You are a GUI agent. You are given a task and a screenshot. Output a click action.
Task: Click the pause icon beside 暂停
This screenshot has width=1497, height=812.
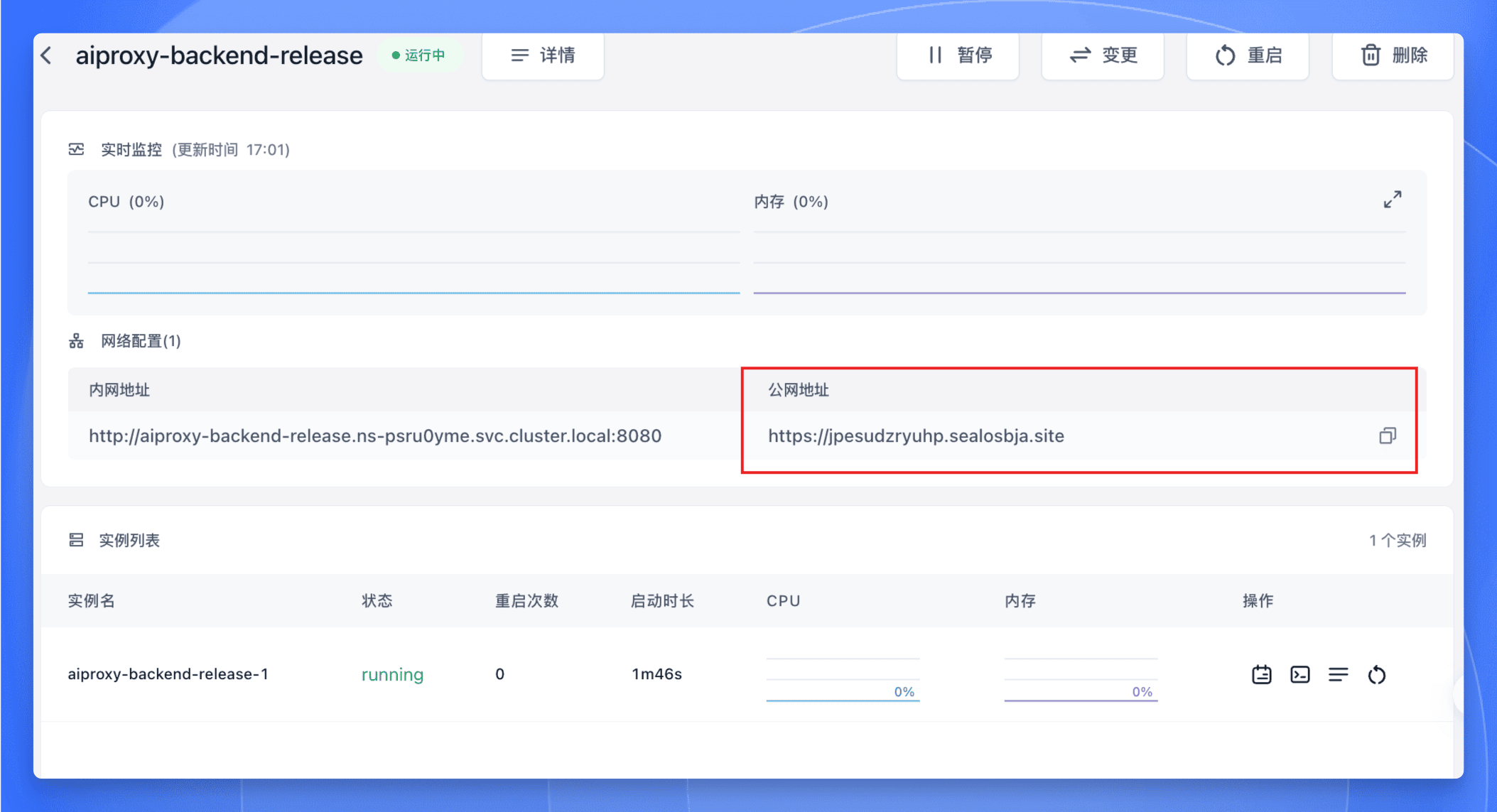(x=934, y=55)
